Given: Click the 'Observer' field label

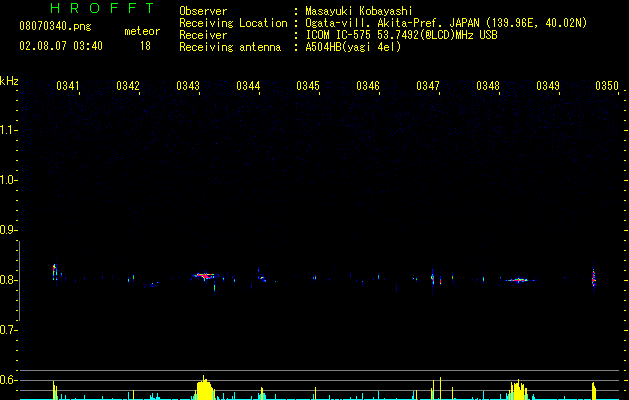Looking at the screenshot, I should (203, 11).
